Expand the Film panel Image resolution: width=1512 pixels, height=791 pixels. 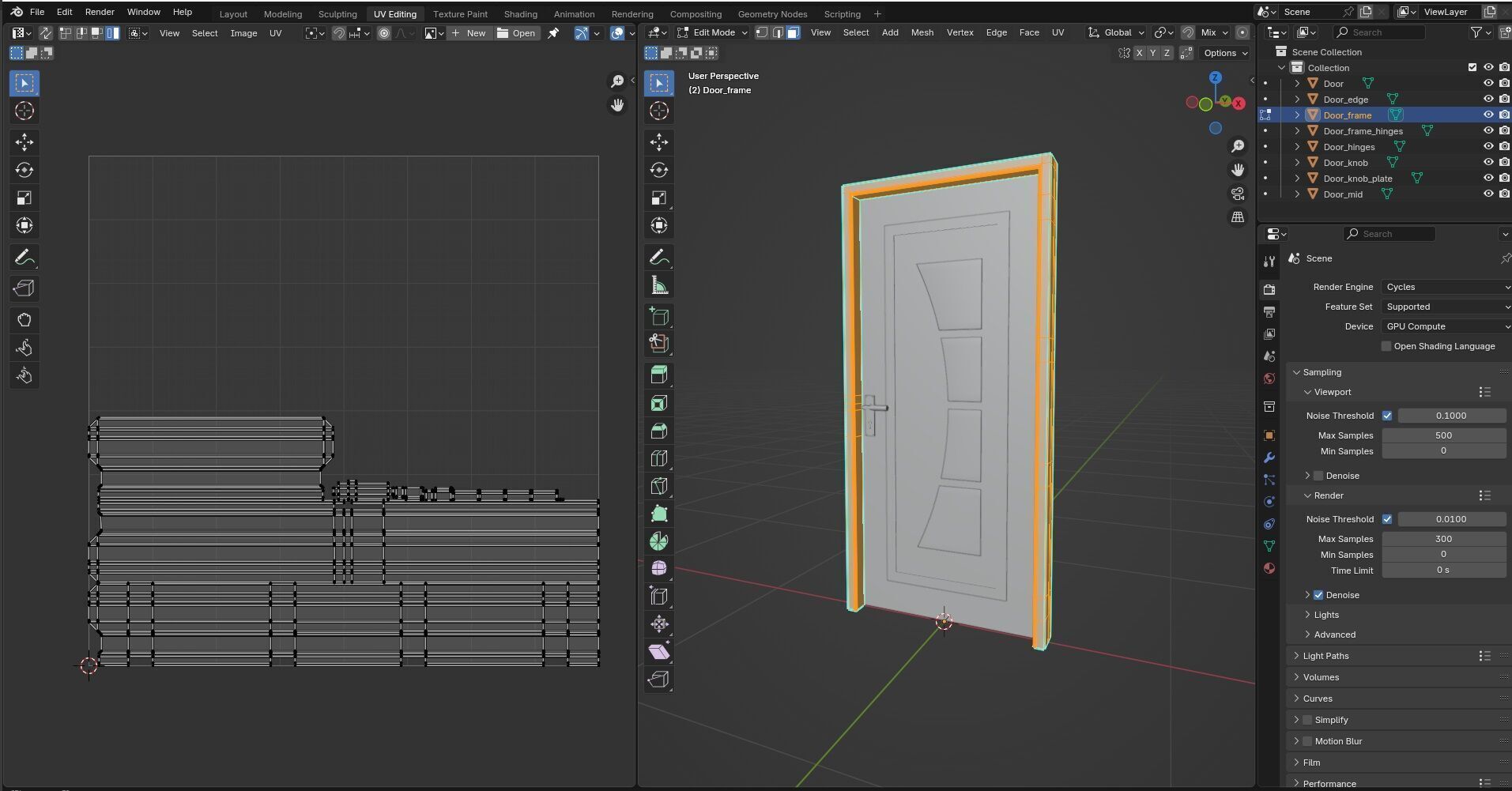click(x=1311, y=763)
